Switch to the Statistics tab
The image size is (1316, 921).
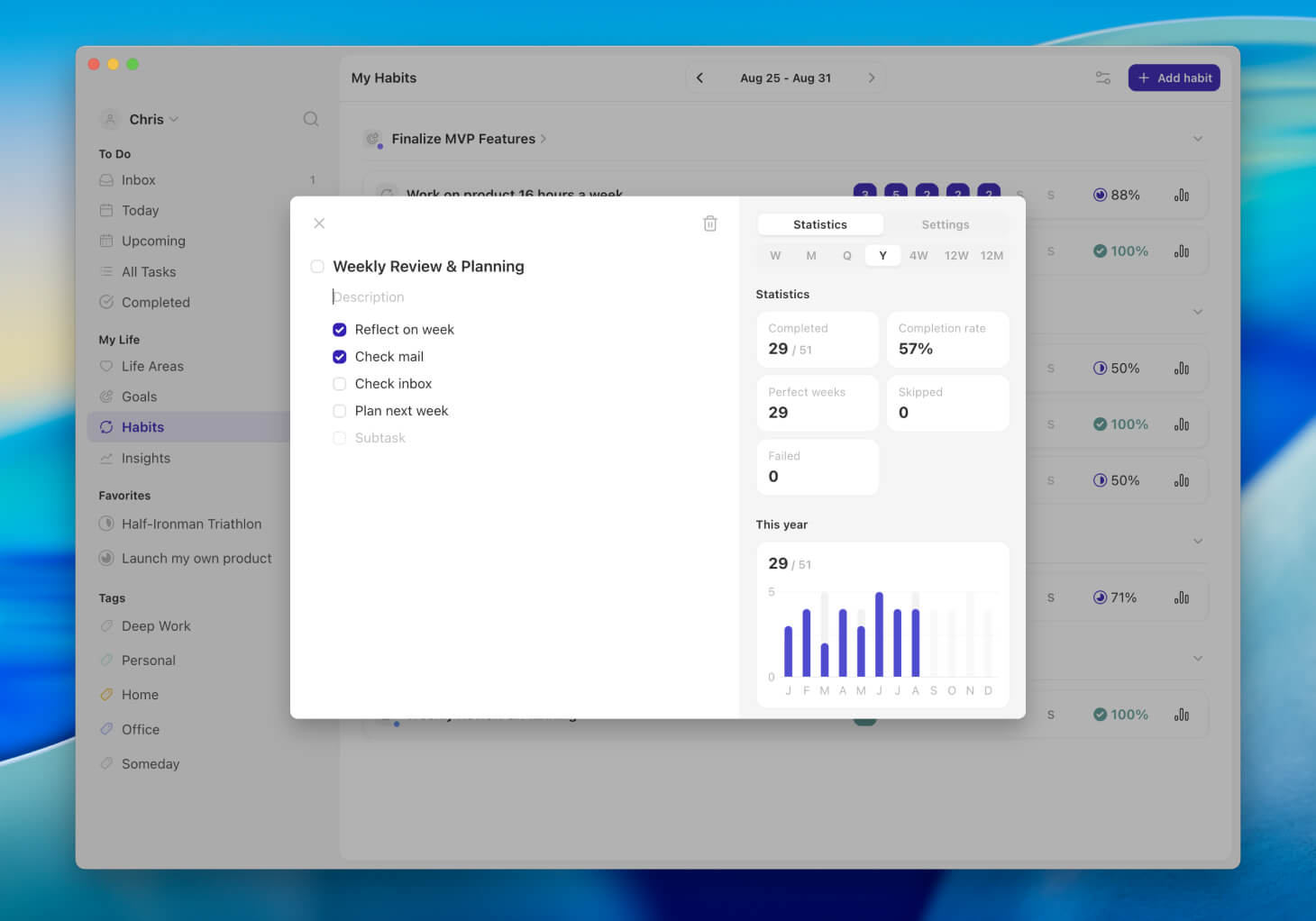click(820, 224)
